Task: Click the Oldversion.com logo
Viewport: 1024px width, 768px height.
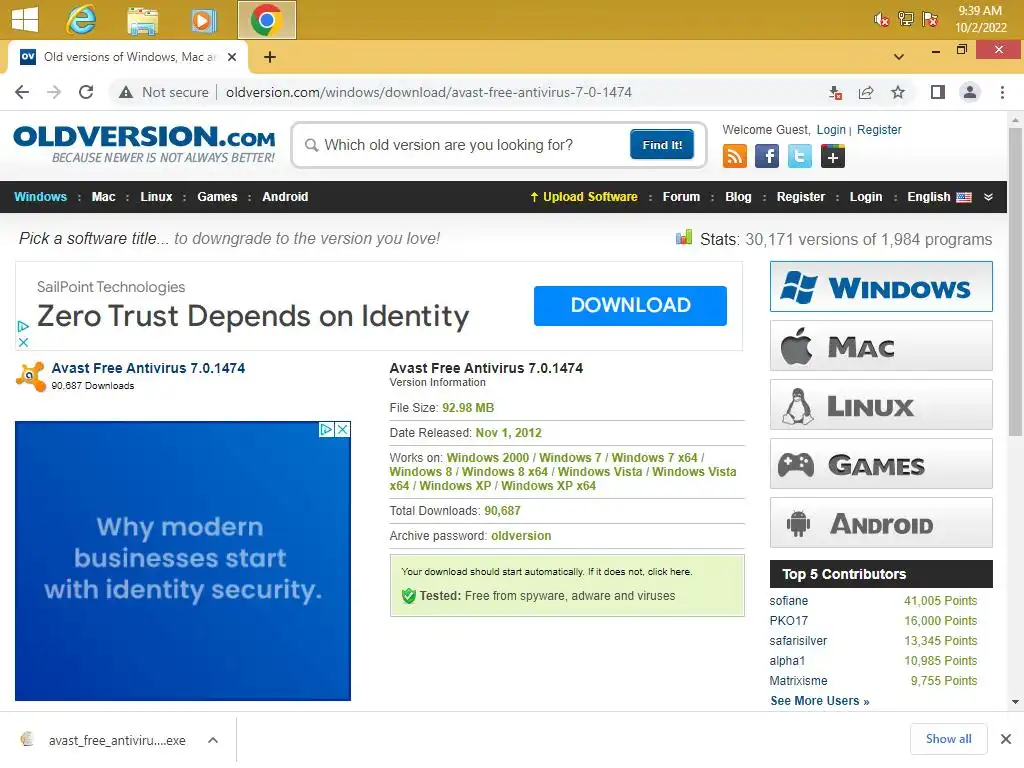Action: pyautogui.click(x=144, y=144)
